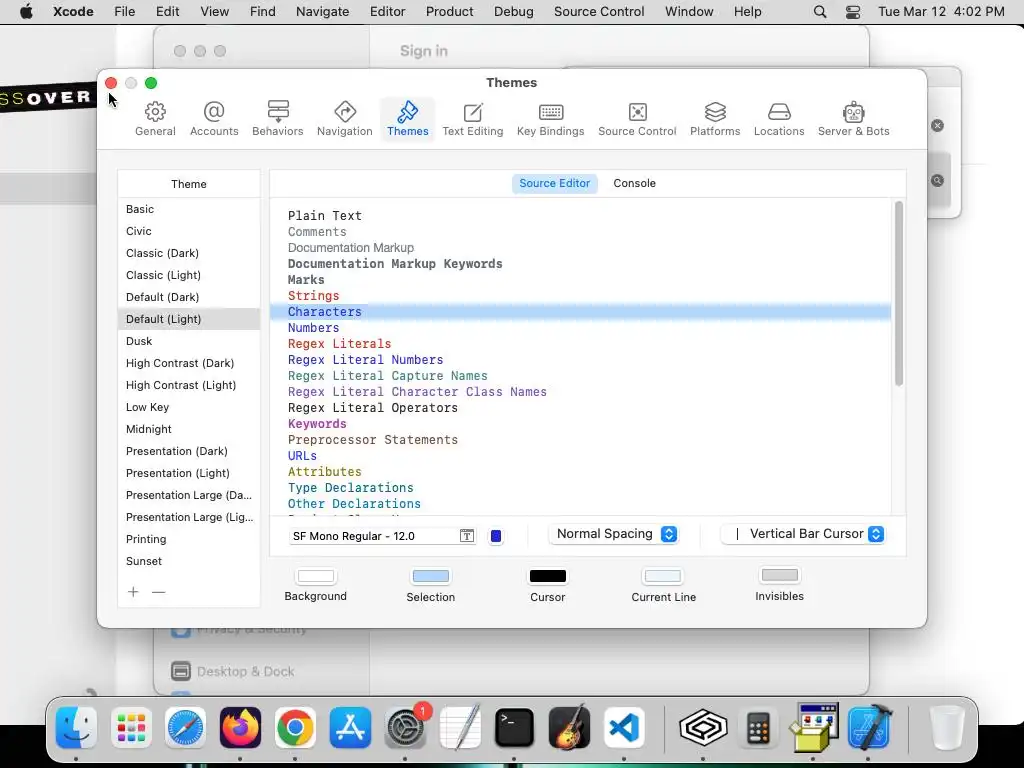This screenshot has width=1024, height=768.
Task: Select the Classic (Dark) theme
Action: [189, 253]
